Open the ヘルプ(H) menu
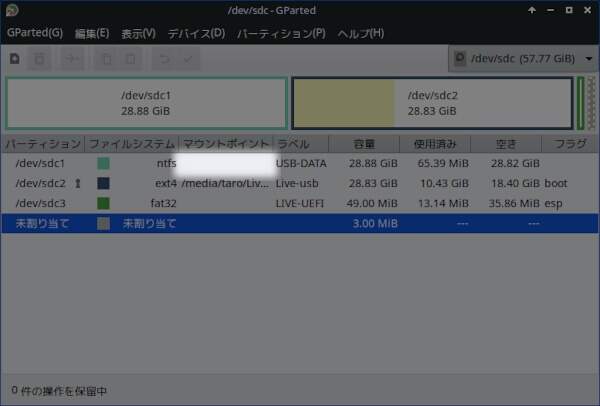Screen dimensions: 600x406 coord(361,33)
